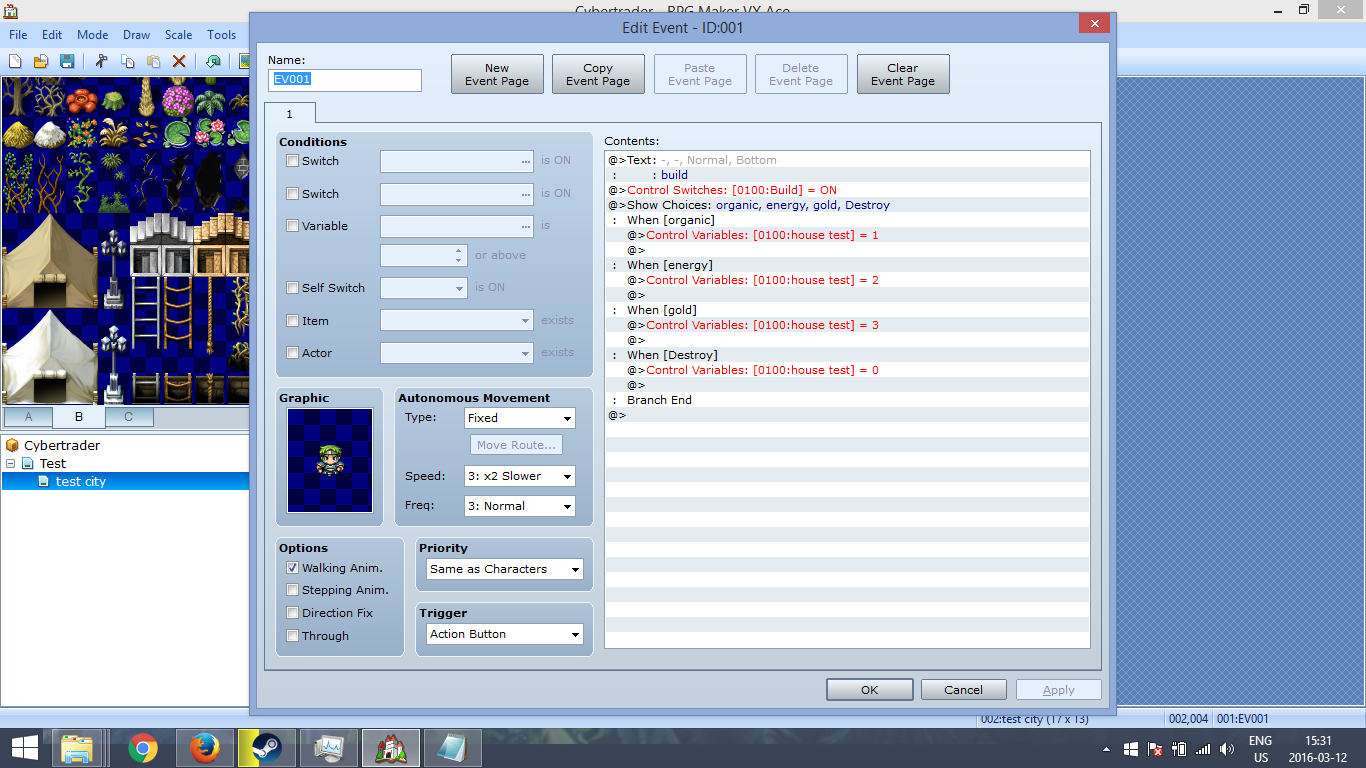Confirm the event with OK
1366x768 pixels.
870,689
